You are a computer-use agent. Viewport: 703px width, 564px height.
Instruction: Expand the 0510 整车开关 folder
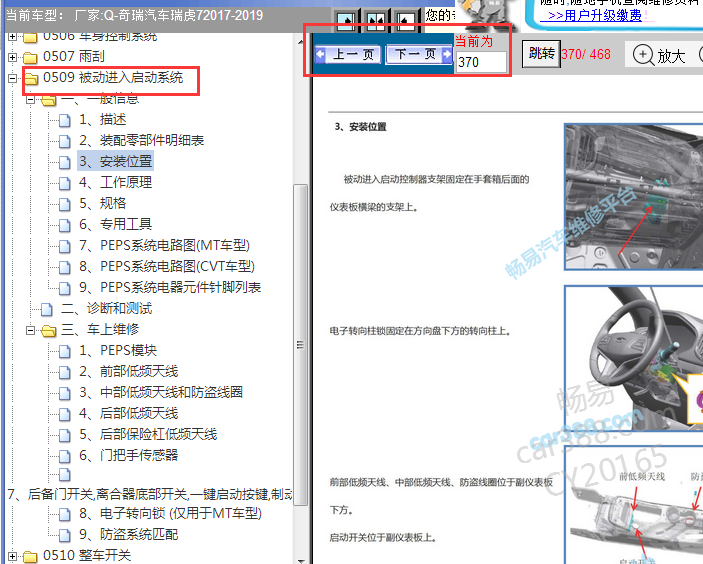pos(13,556)
